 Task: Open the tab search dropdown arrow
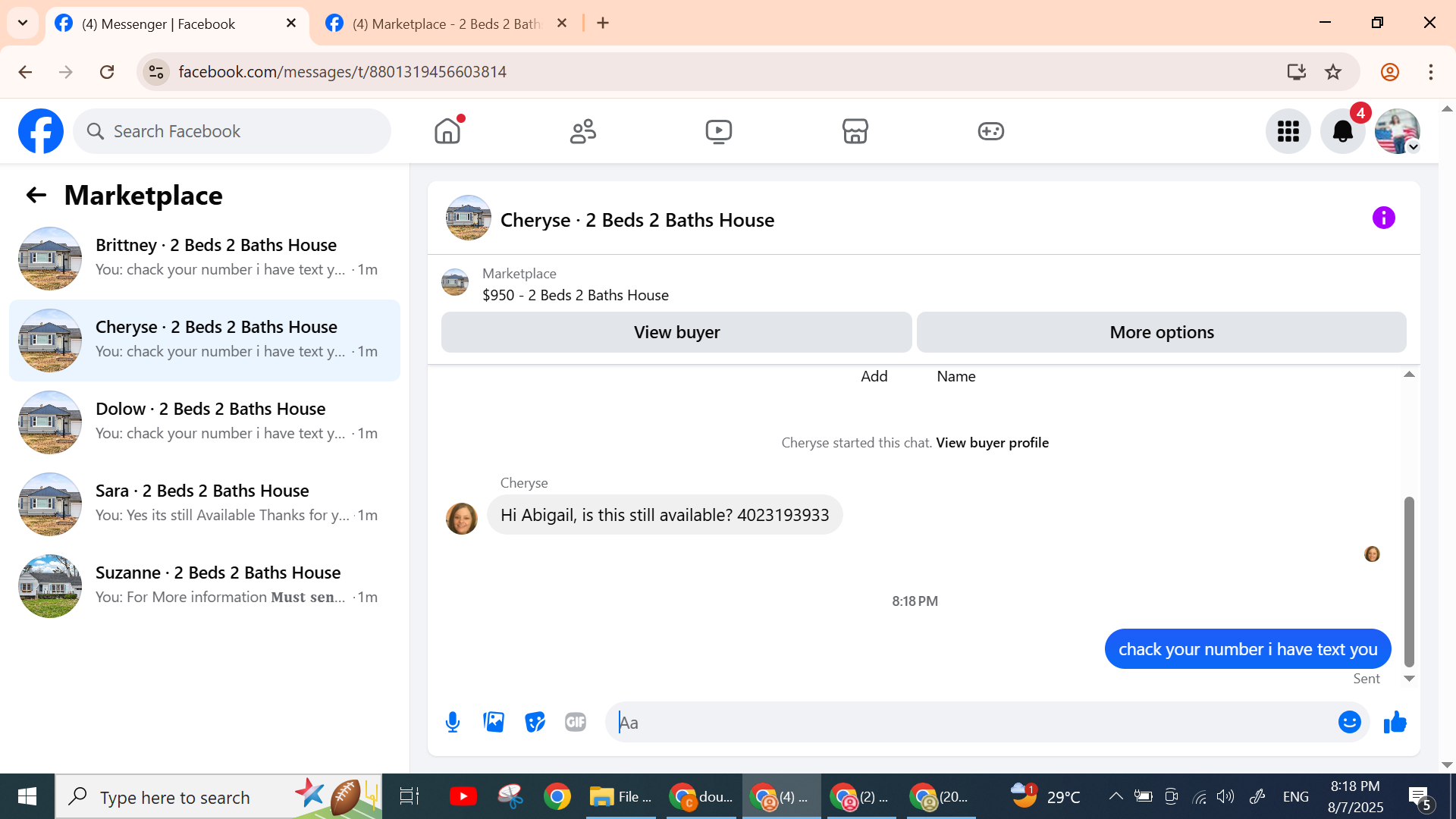pos(23,24)
